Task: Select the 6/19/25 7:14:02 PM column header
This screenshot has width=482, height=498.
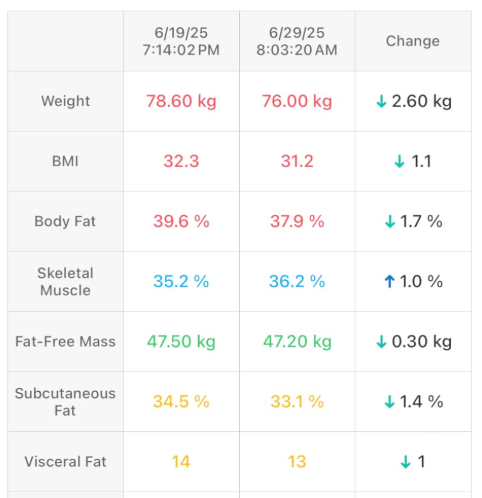Action: (181, 41)
